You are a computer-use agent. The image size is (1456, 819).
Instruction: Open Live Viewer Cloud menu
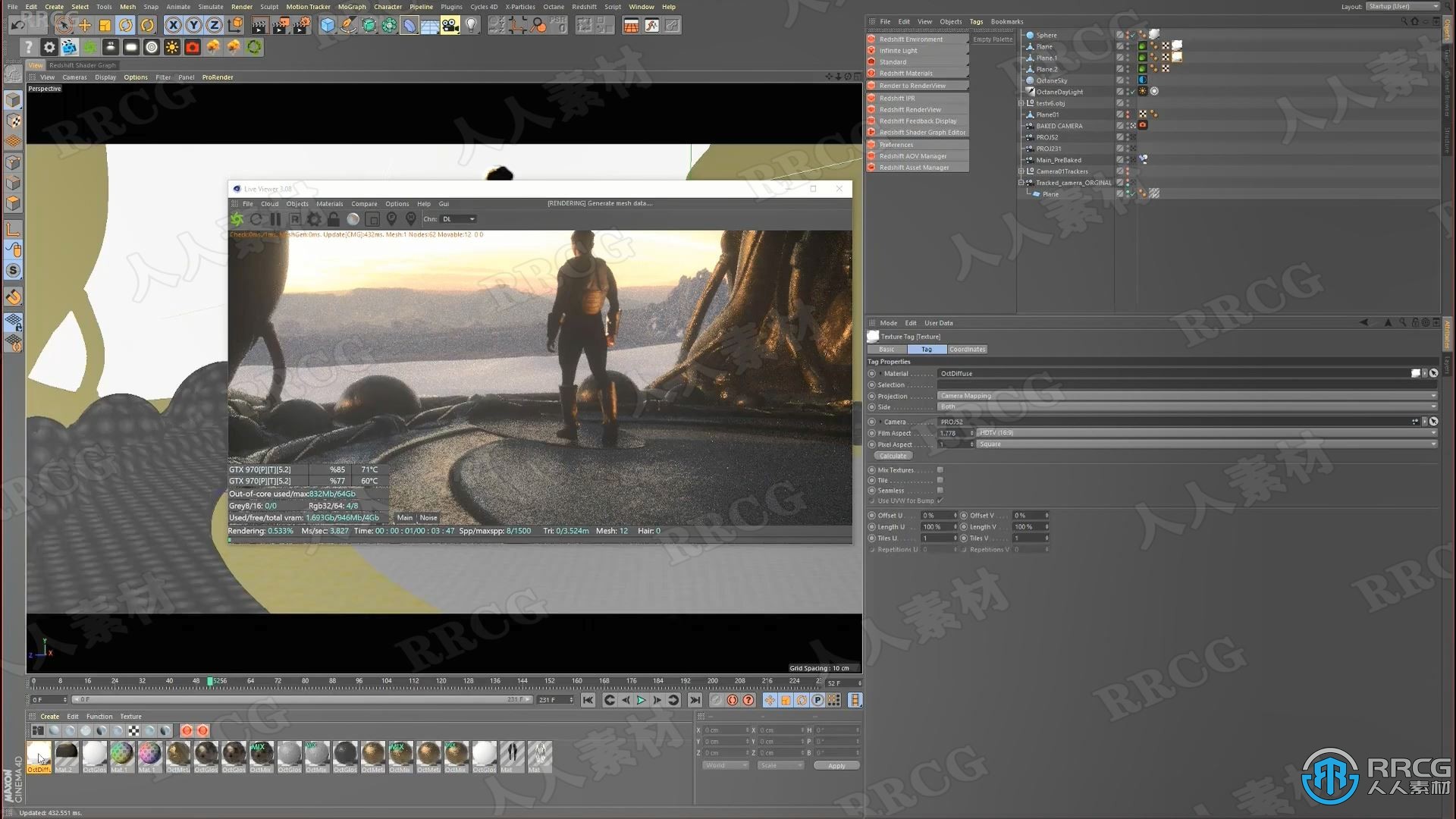269,203
